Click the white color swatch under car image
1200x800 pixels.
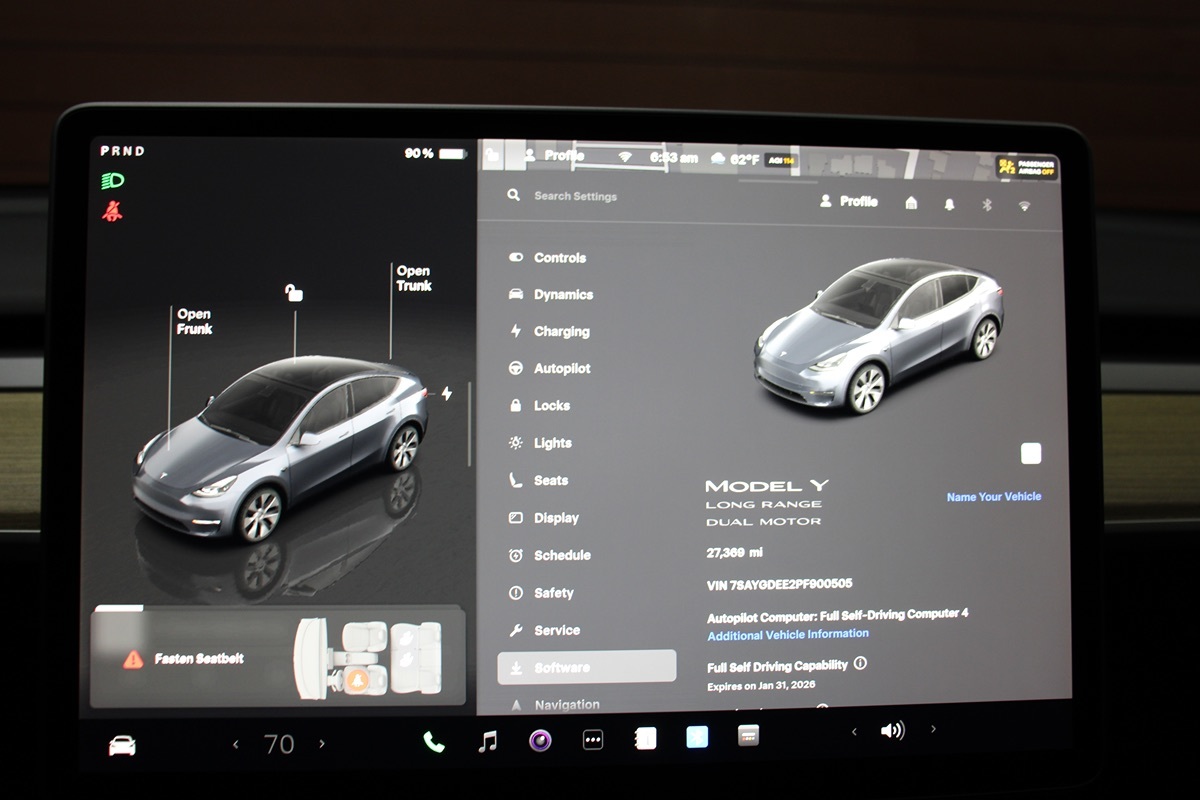(x=1030, y=454)
